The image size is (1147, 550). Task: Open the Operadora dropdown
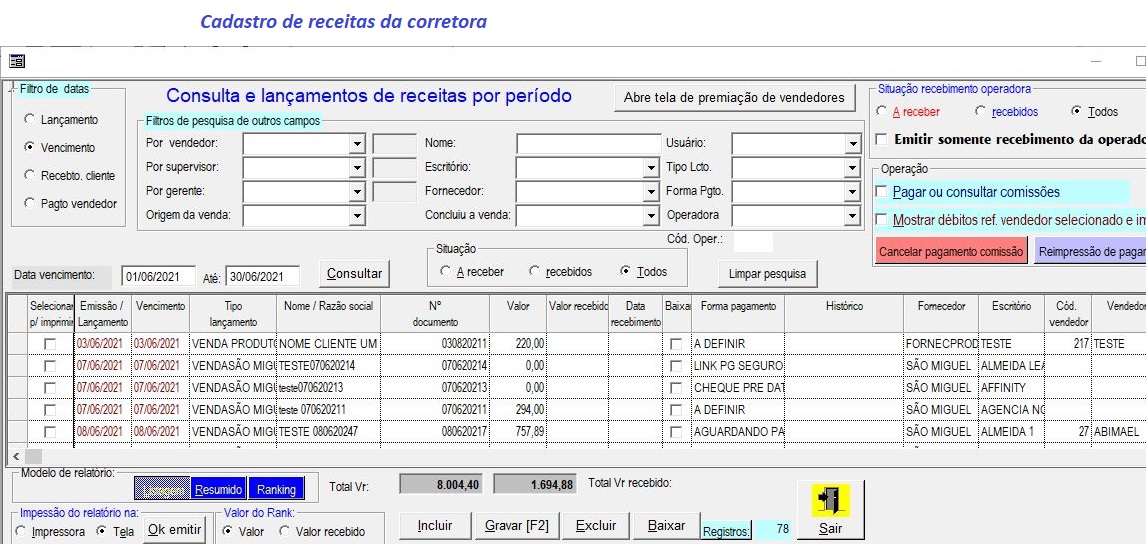(851, 216)
